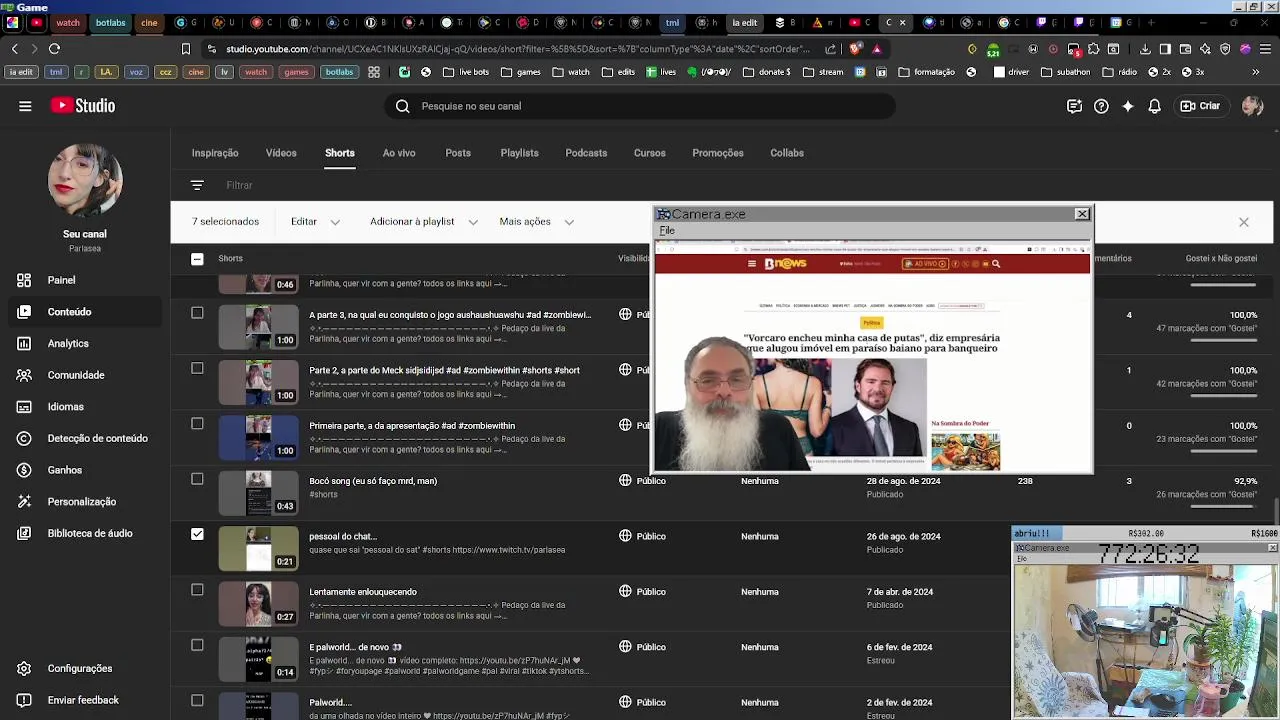
Task: Show more bookmarks with the chevron
Action: tap(1255, 72)
